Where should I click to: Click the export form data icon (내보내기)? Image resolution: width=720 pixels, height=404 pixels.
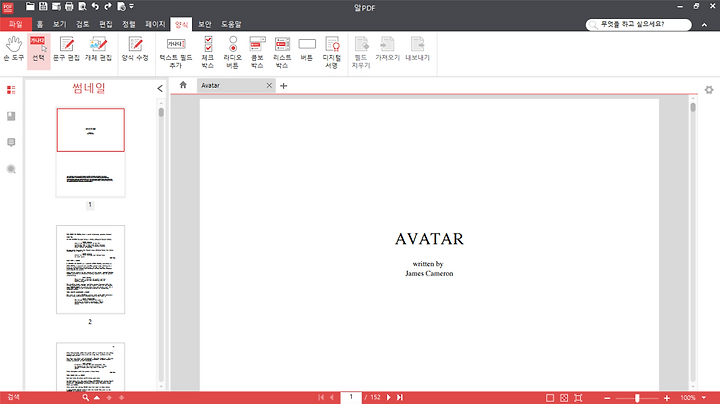[x=417, y=49]
